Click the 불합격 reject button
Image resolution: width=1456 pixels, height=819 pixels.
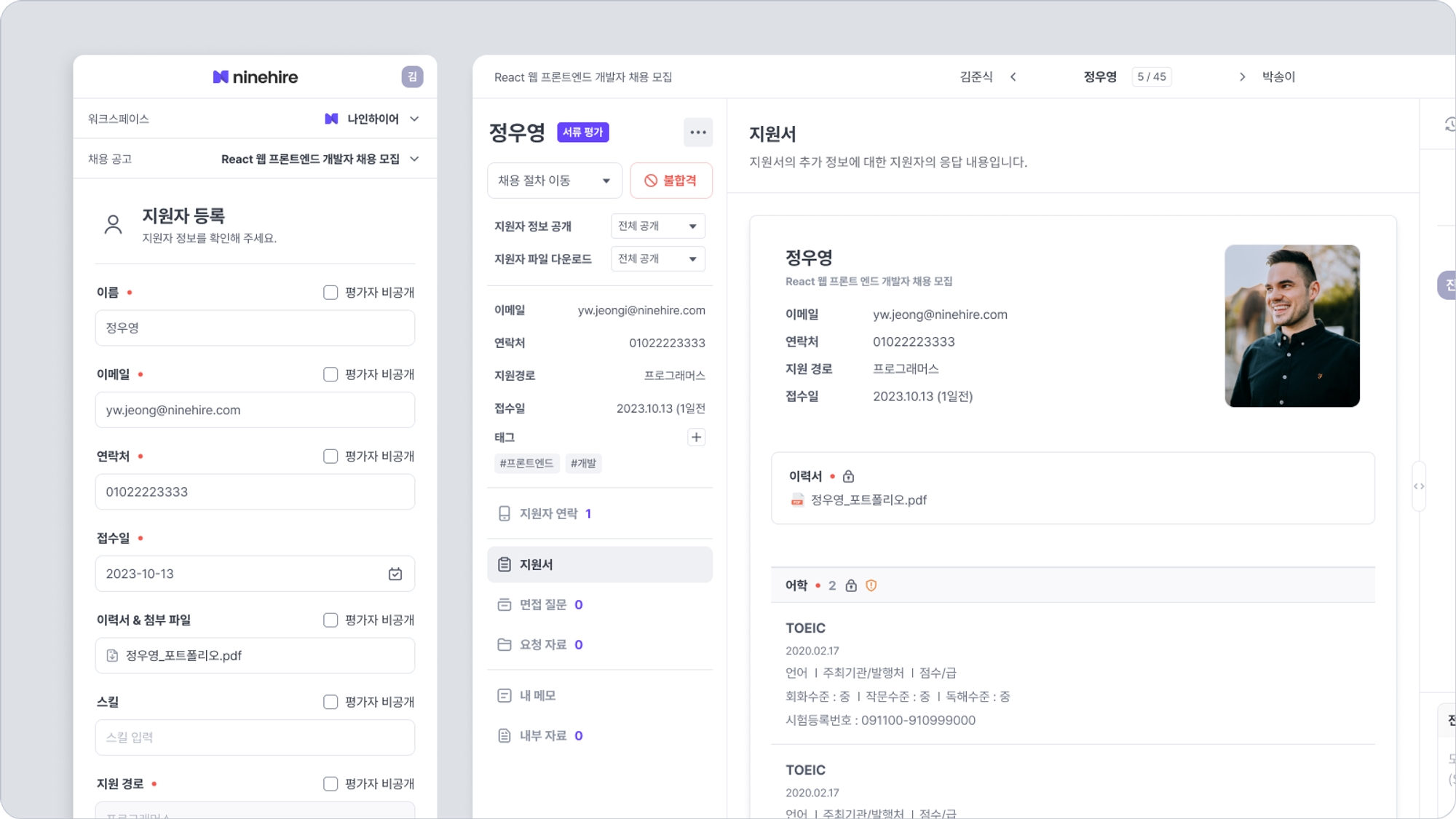click(x=670, y=181)
